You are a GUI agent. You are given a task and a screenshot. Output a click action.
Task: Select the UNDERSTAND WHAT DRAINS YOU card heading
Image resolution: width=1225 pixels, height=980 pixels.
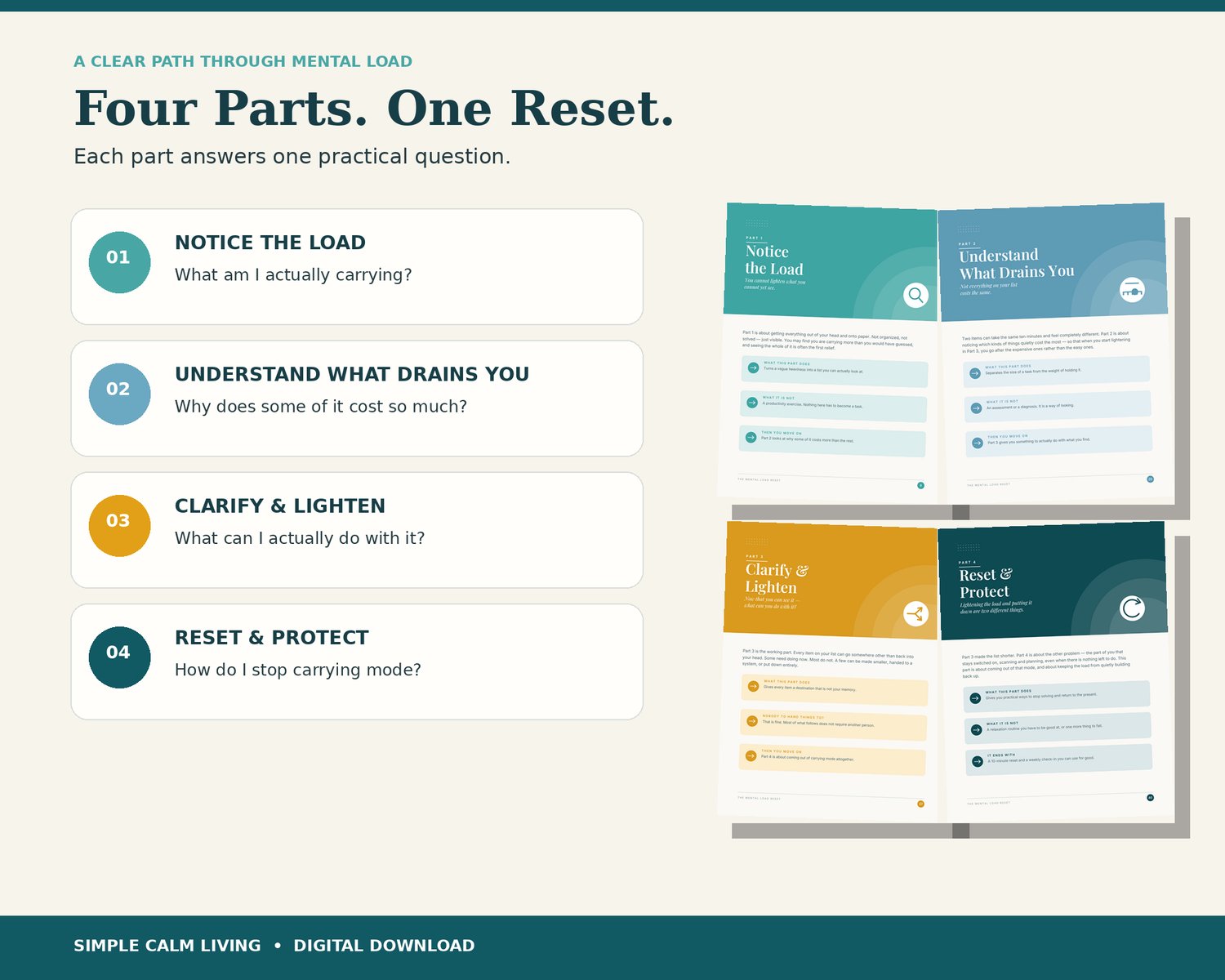pos(352,374)
